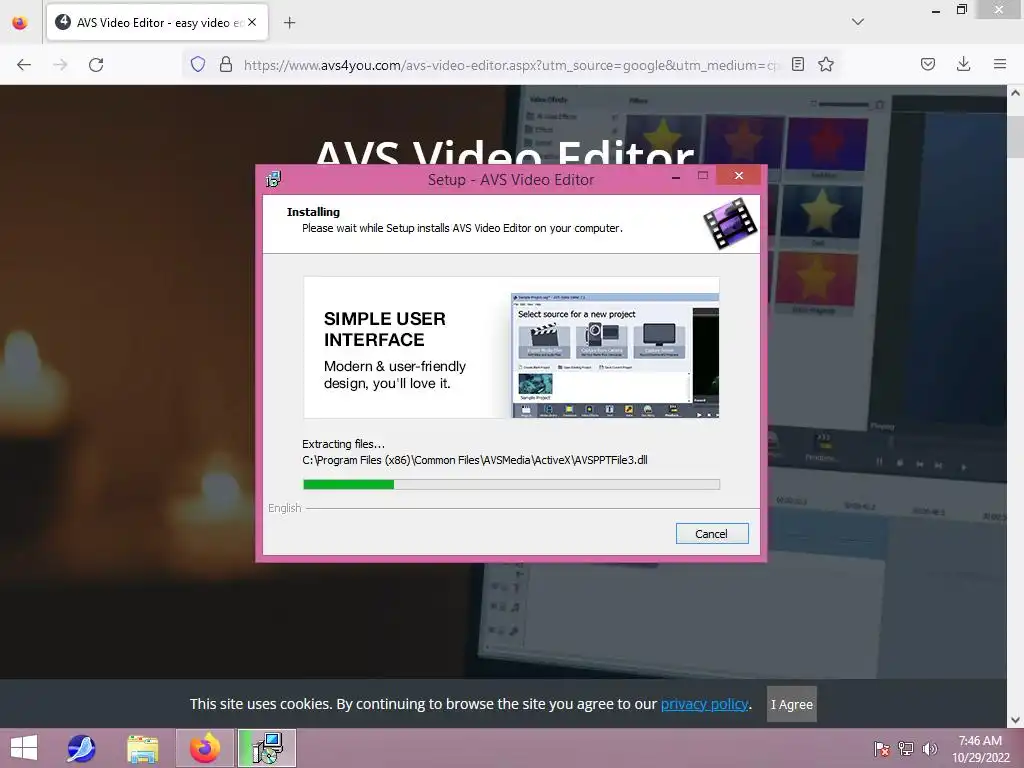Click the Extracting files status text
This screenshot has width=1024, height=768.
[344, 444]
